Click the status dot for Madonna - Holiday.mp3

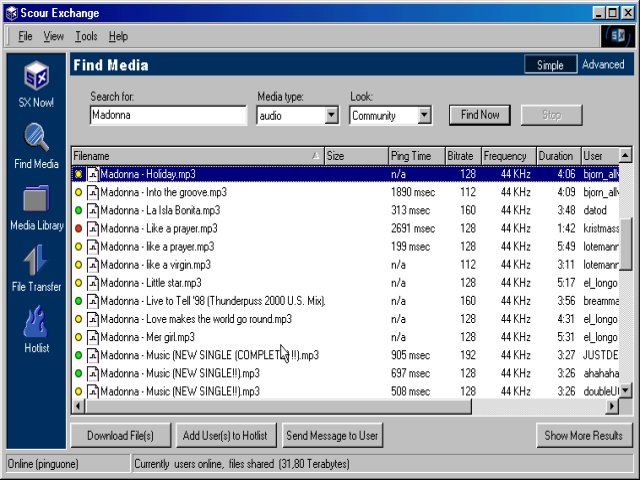(x=78, y=174)
